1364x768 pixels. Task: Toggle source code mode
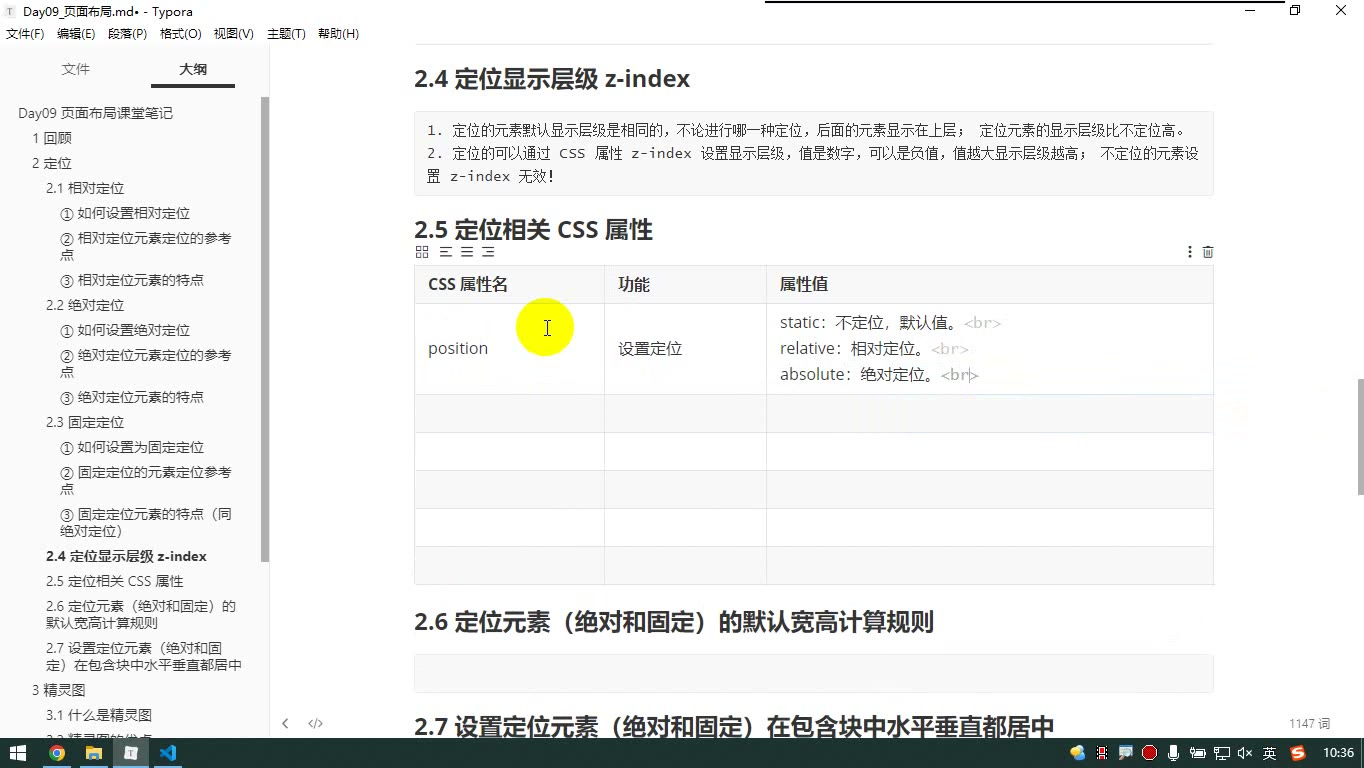(315, 723)
